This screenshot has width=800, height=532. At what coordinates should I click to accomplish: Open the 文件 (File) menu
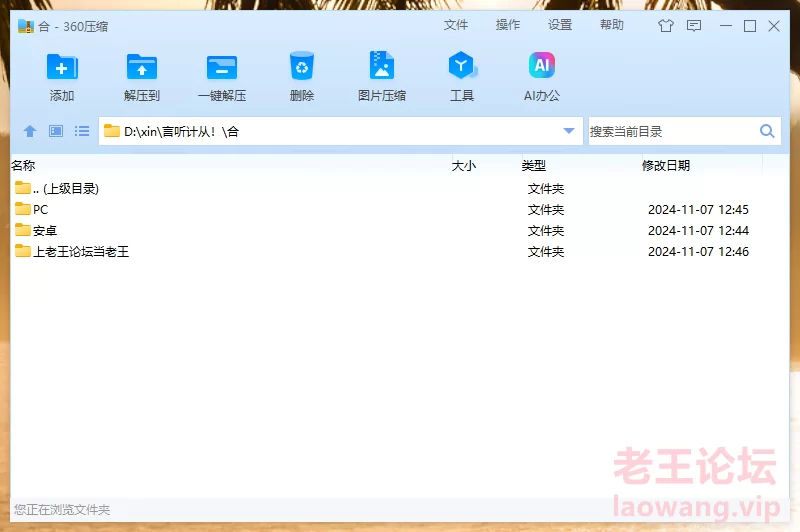[456, 25]
